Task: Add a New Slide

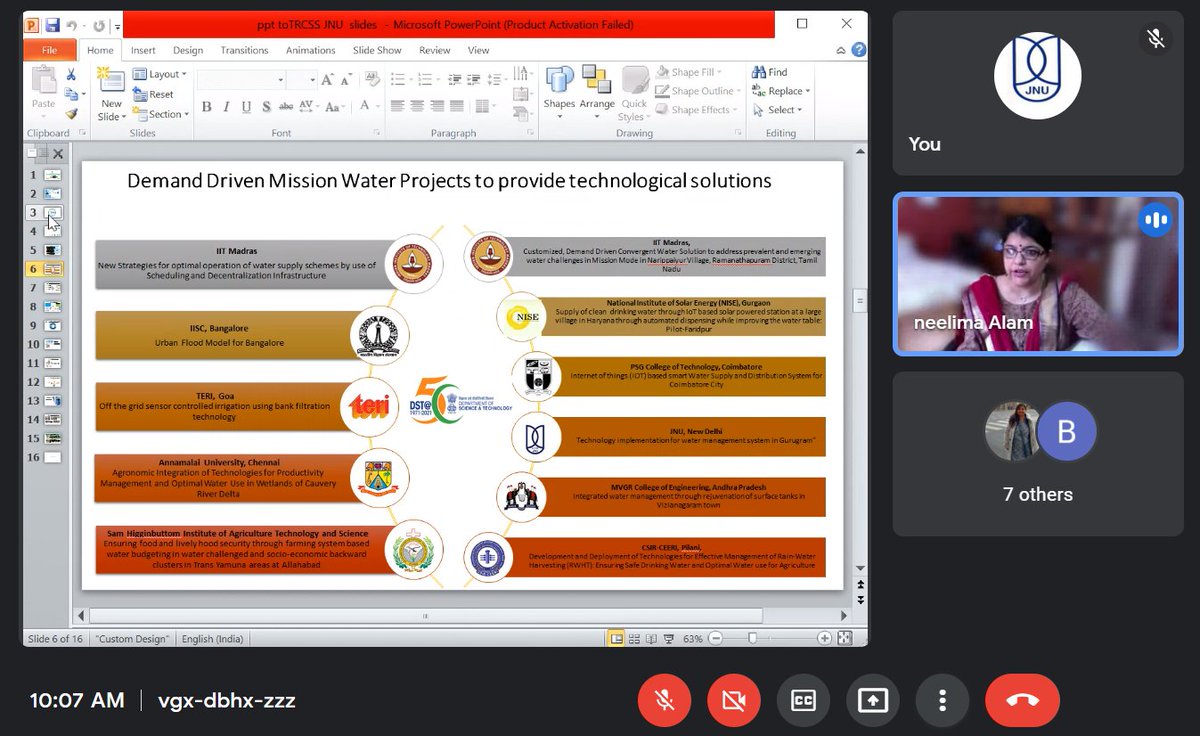Action: [x=111, y=93]
